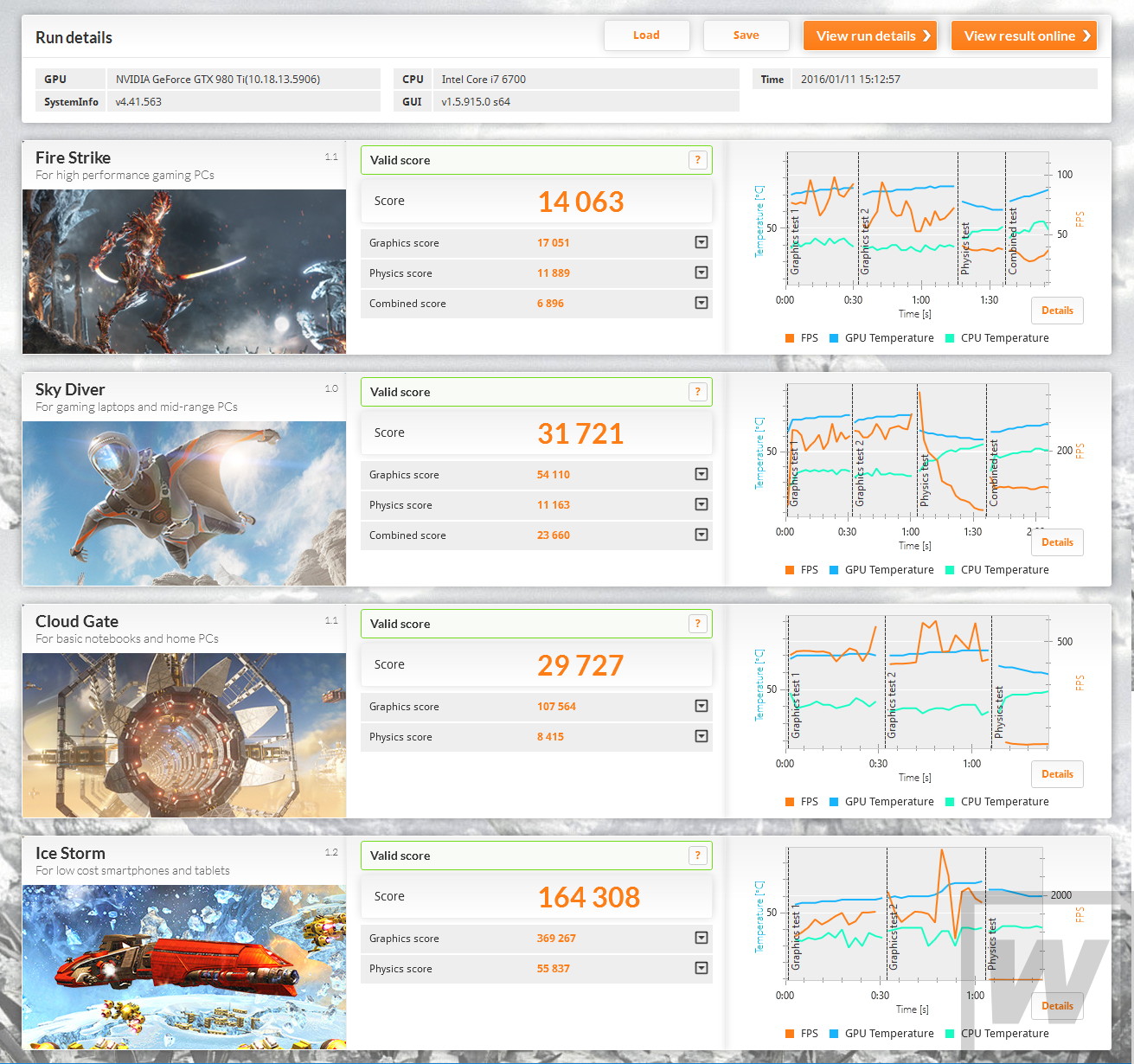Click the Time value 2016/01/11 15:12:57
The width and height of the screenshot is (1134, 1064).
click(850, 79)
